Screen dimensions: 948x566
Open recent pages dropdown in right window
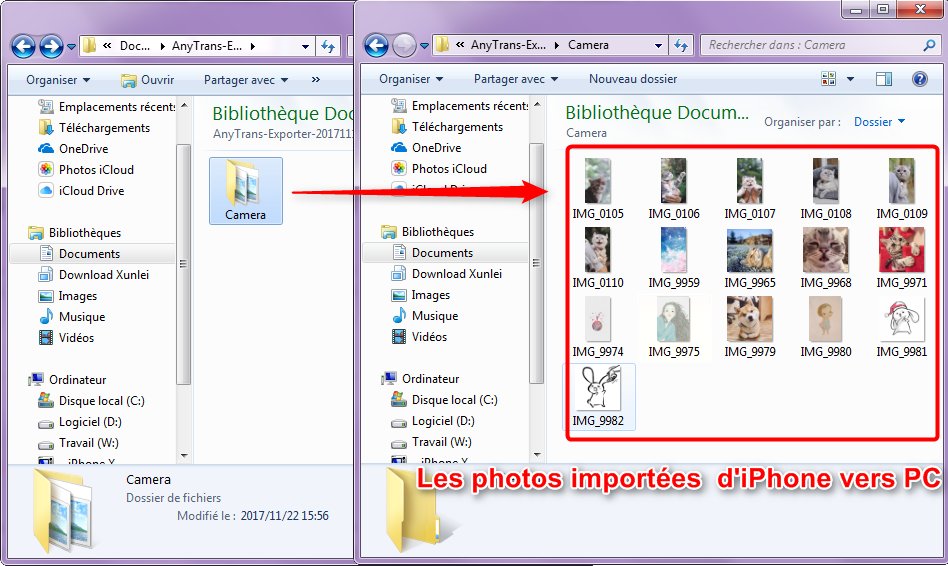pyautogui.click(x=424, y=45)
